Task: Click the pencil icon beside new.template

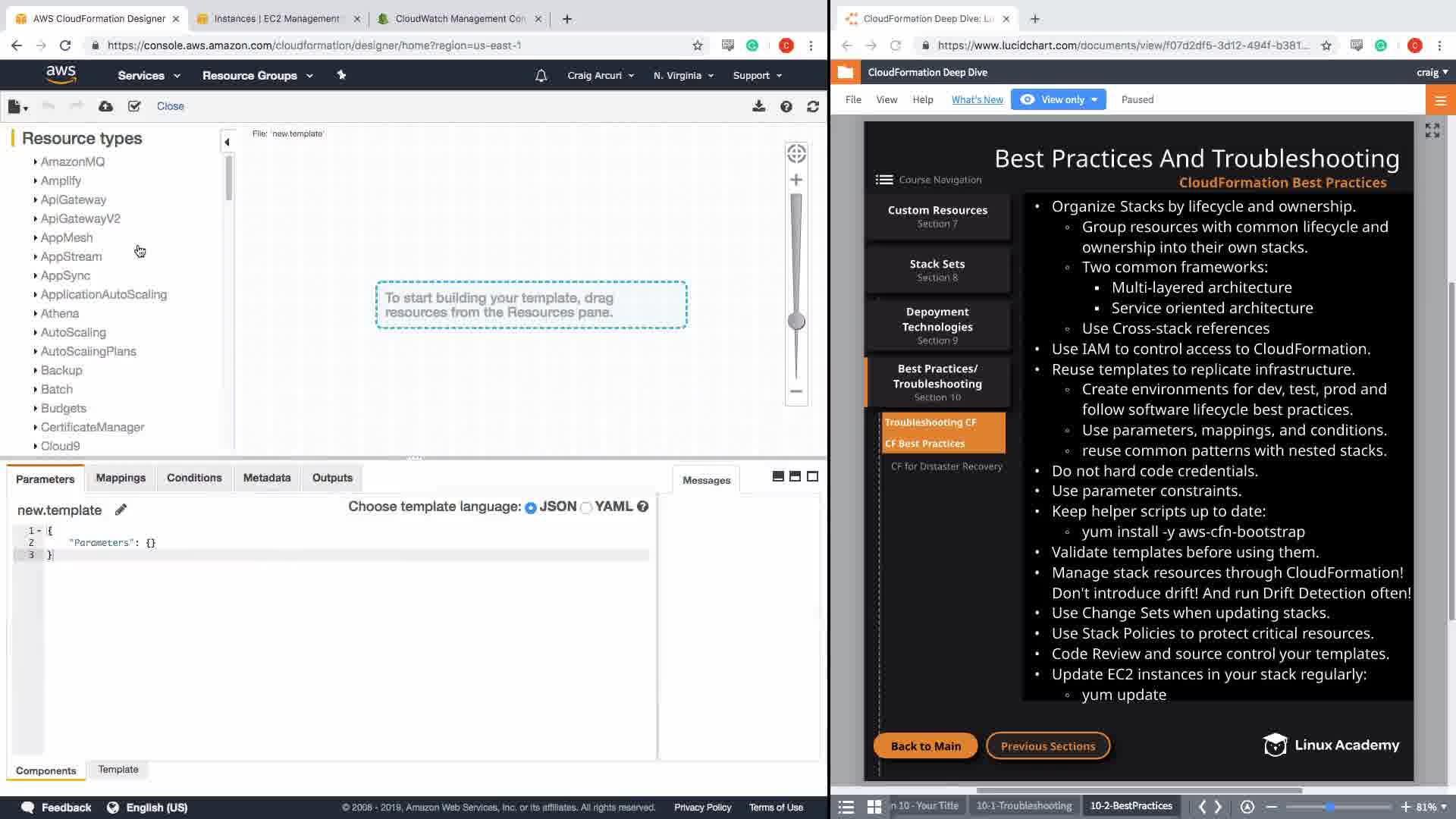Action: coord(121,510)
